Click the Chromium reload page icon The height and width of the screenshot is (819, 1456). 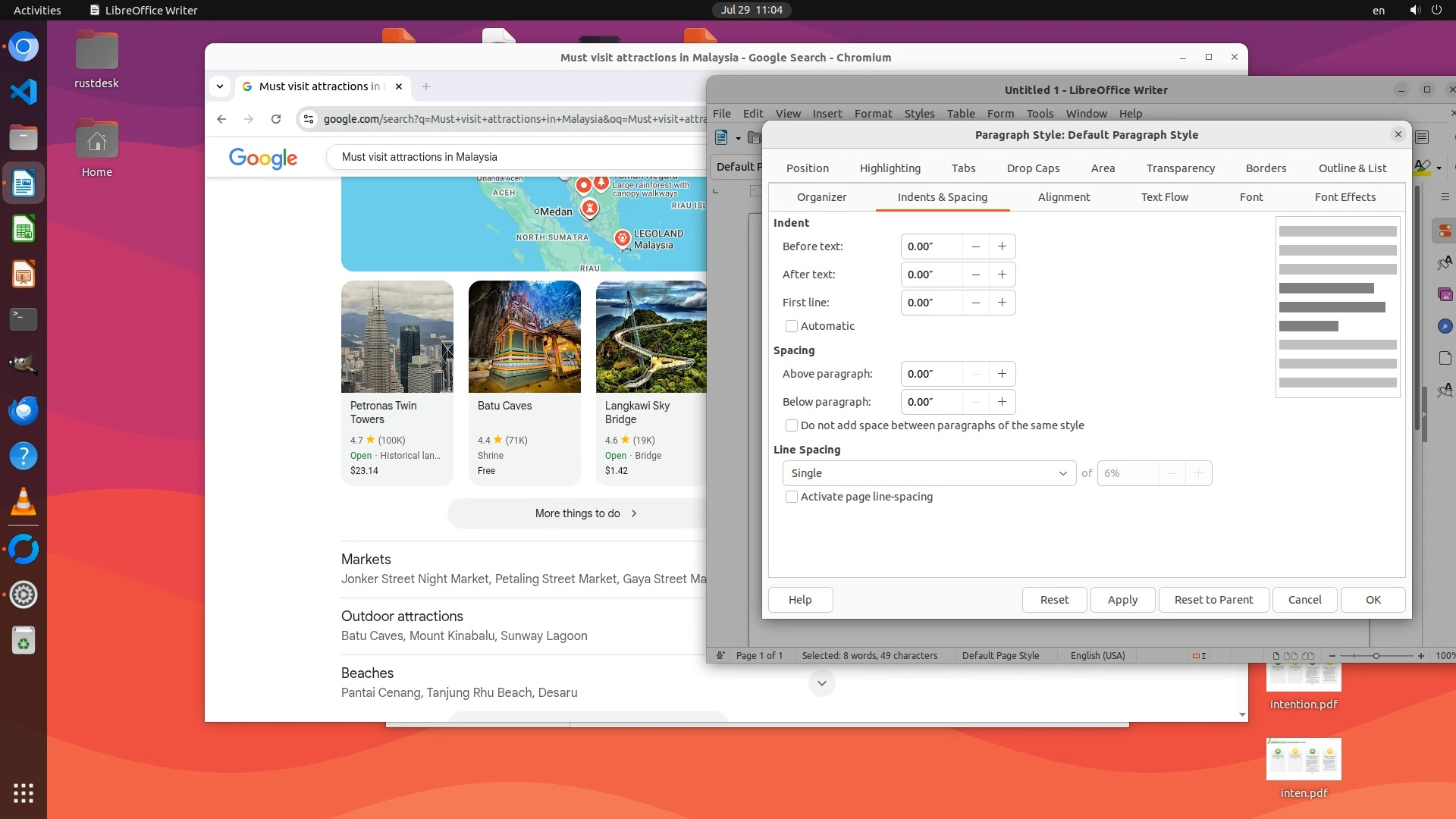[x=276, y=119]
